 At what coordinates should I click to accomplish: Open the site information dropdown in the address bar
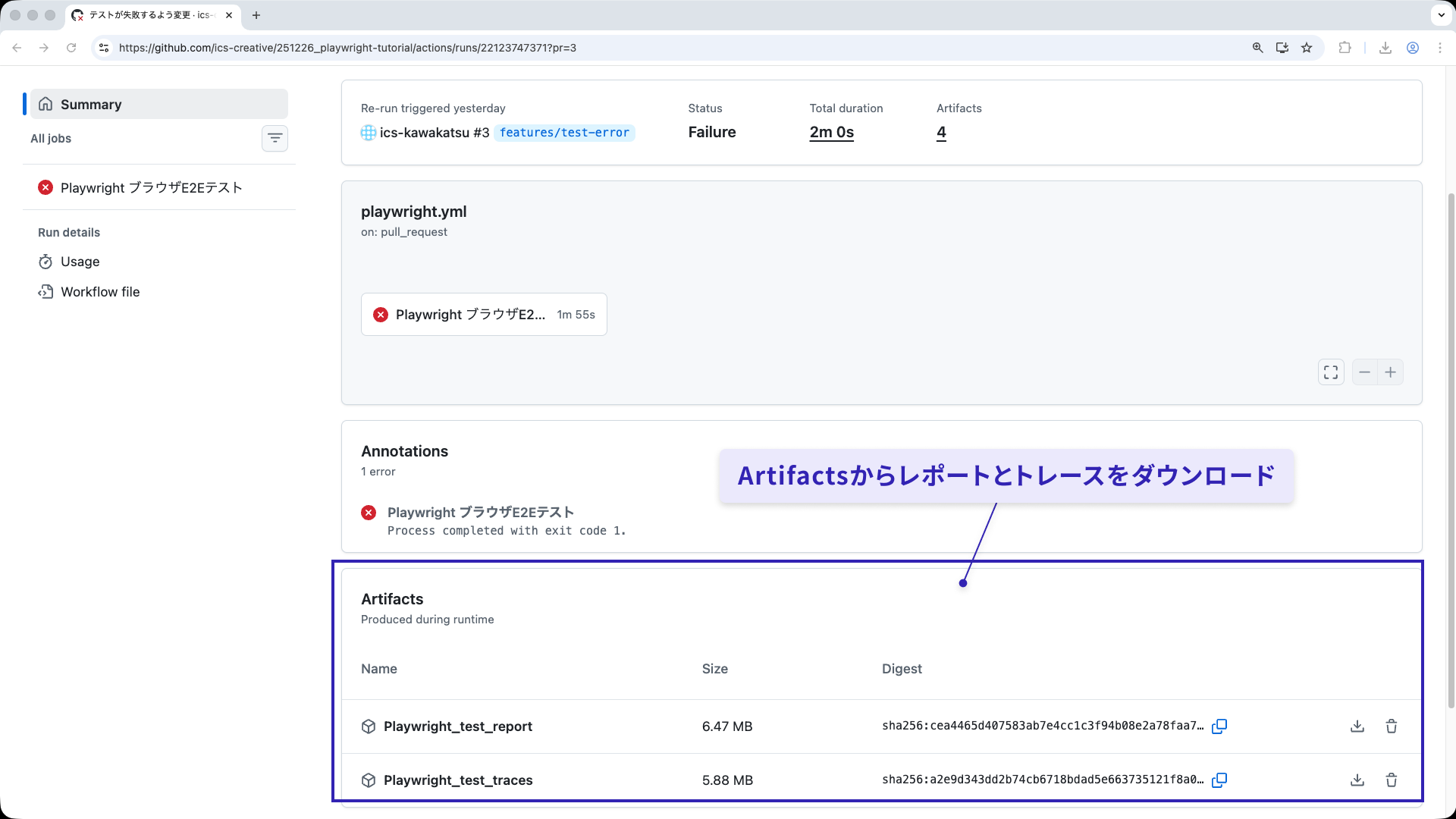coord(103,47)
